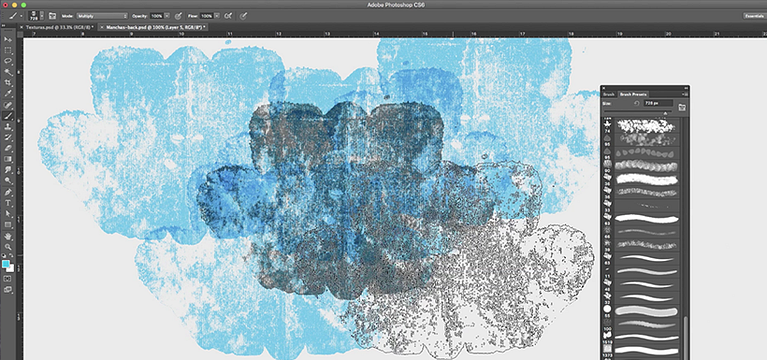The width and height of the screenshot is (767, 360).
Task: Switch to the Brush tab in panel
Action: pos(609,94)
